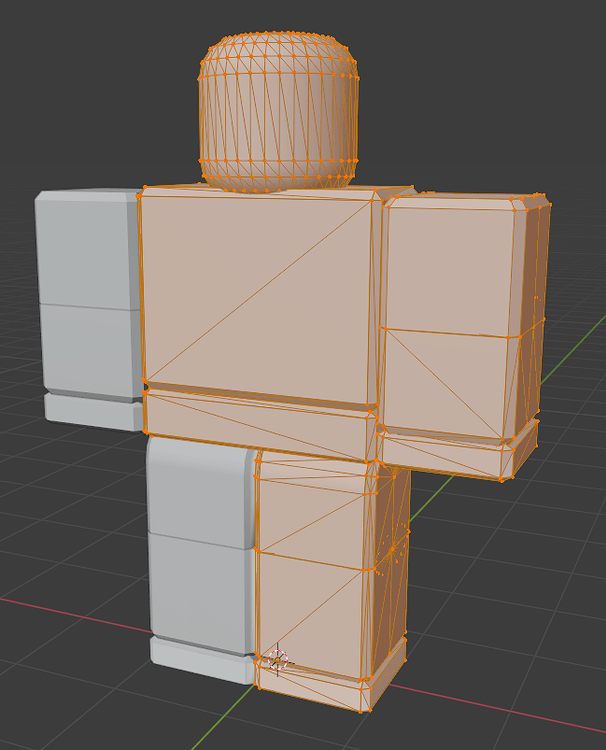Click the 3D cursor near the foot
The height and width of the screenshot is (750, 606).
click(x=278, y=660)
